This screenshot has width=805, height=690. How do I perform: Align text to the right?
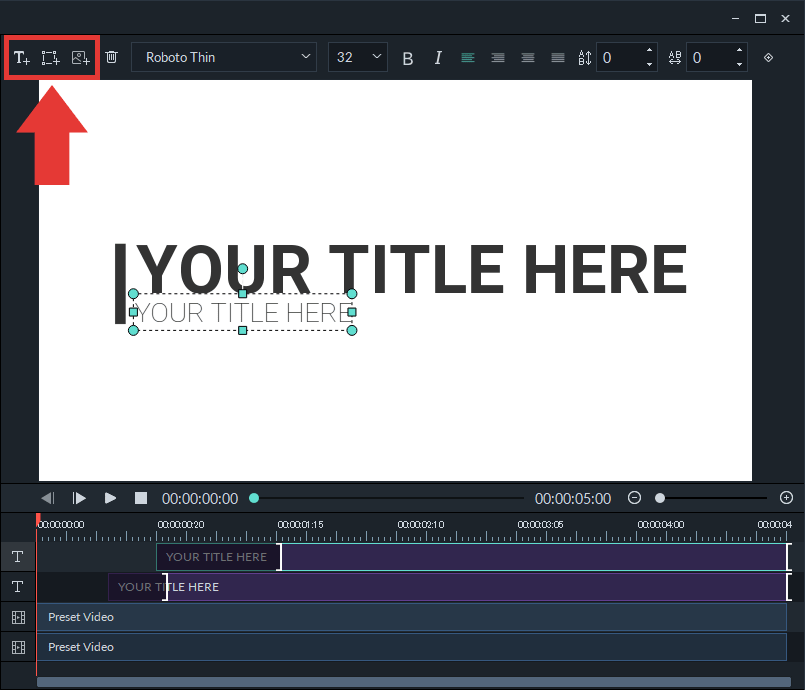click(x=497, y=58)
